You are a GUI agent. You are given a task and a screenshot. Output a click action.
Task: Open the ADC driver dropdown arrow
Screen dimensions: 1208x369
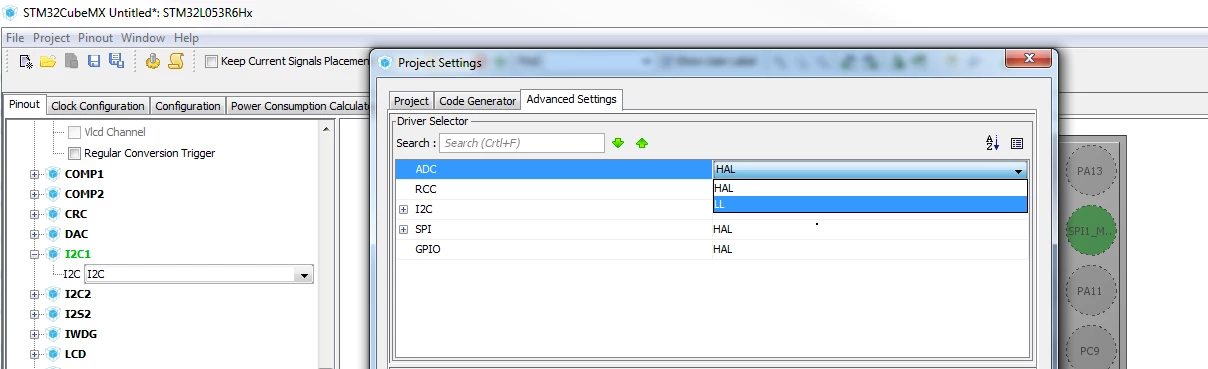click(x=1017, y=170)
